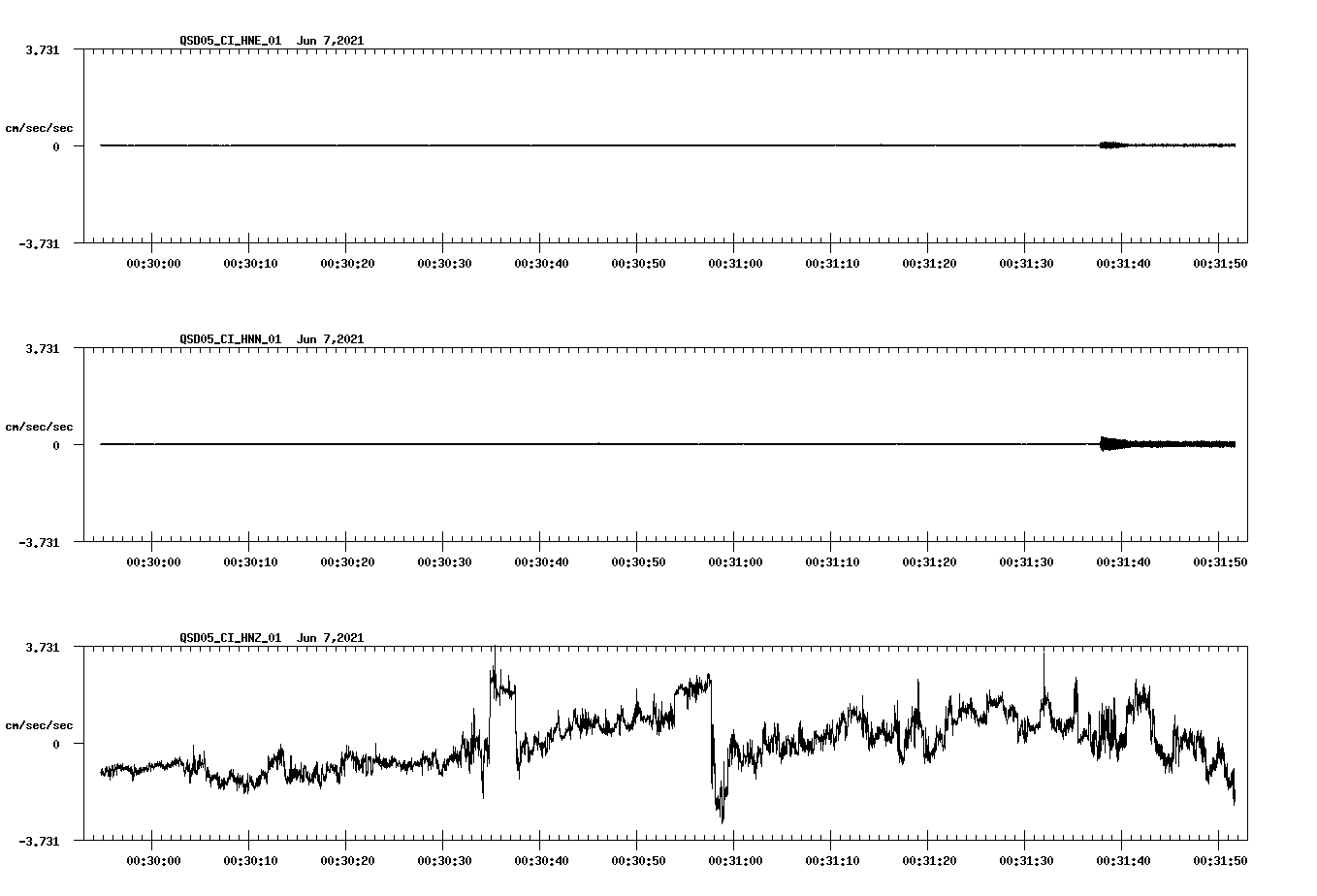This screenshot has height=896, width=1317.
Task: Click the 00:30:30 time label under HNN plot
Action: pos(444,562)
